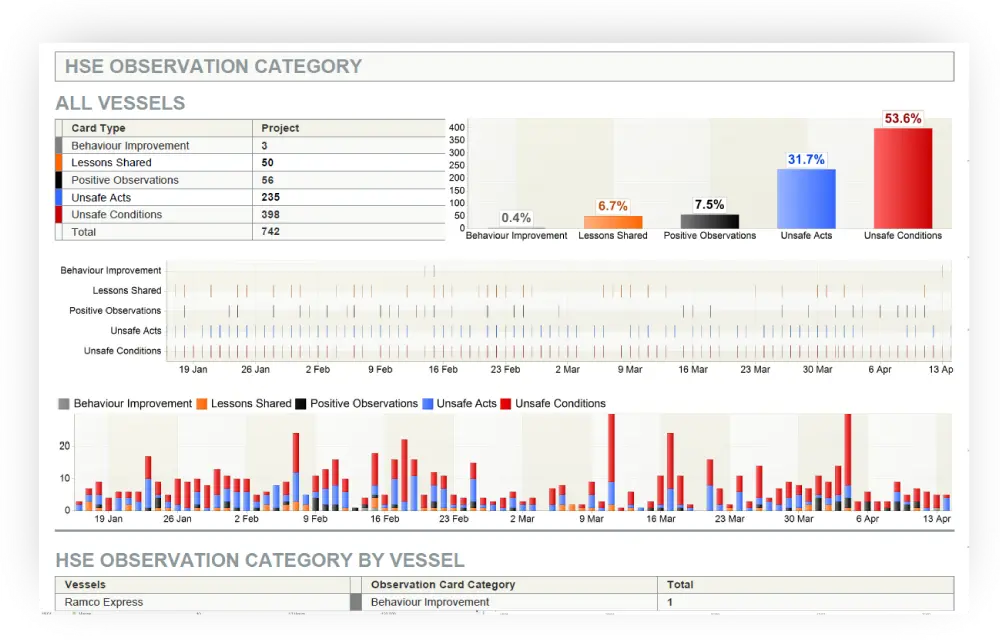
Task: Click the 0.4% data label
Action: point(516,218)
